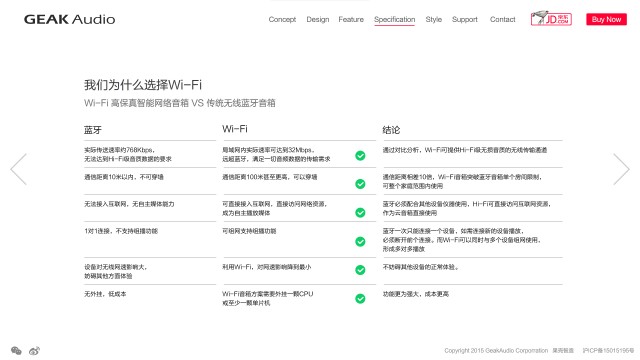Screen dimensions: 640x360
Task: Open the Feature nav item
Action: 351,19
